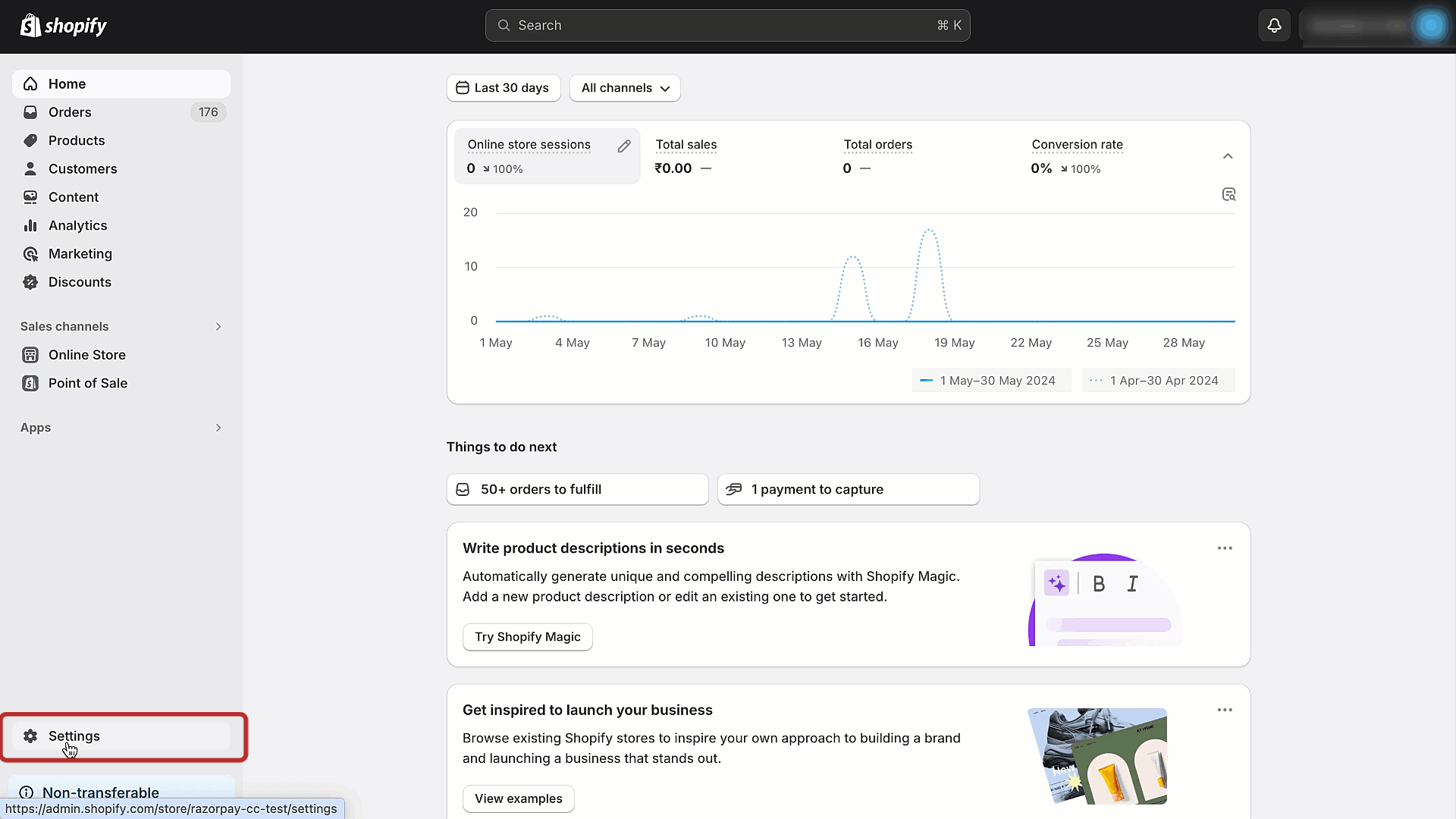Expand the Sales channels section arrow
Image resolution: width=1456 pixels, height=819 pixels.
[x=218, y=327]
